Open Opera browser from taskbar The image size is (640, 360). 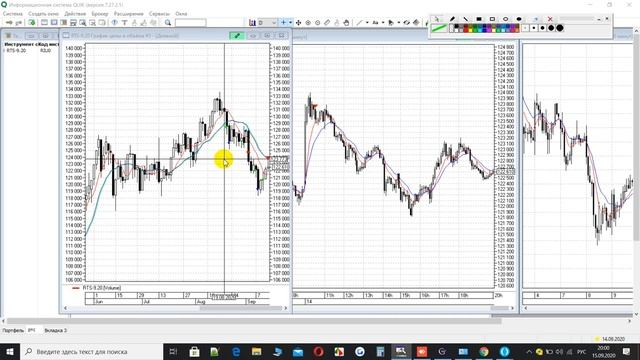318,351
